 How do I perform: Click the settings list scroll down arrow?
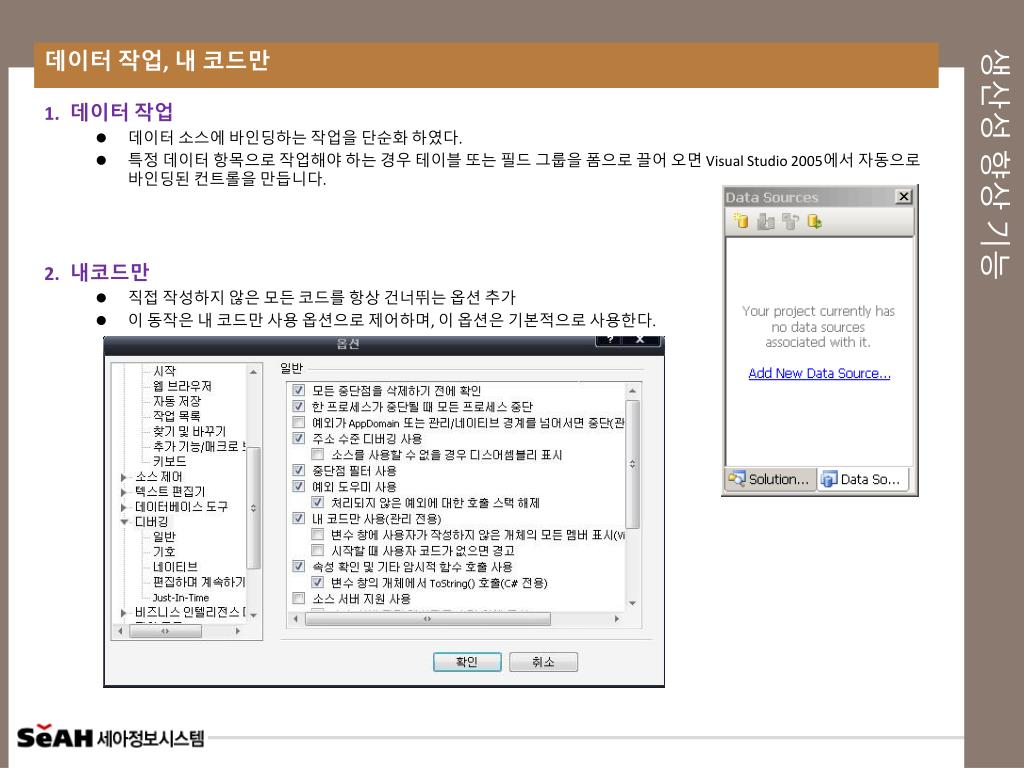[632, 603]
